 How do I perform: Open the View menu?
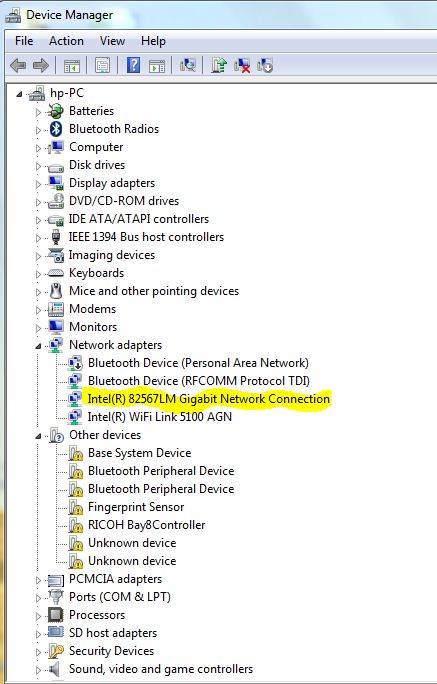(112, 41)
